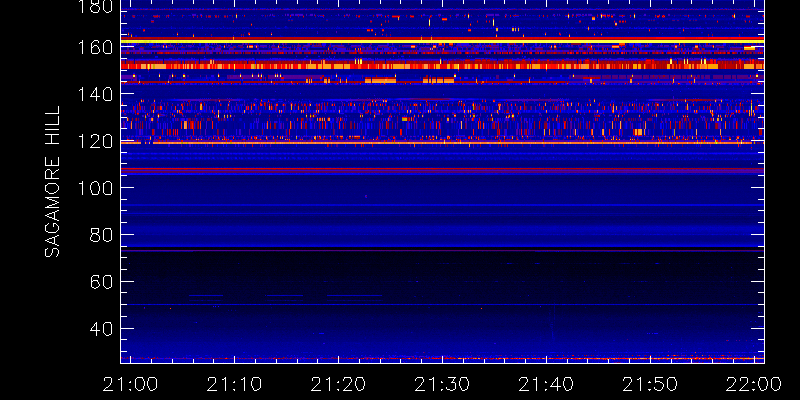The width and height of the screenshot is (800, 400).
Task: Click the 21:00 time axis label
Action: tap(131, 384)
